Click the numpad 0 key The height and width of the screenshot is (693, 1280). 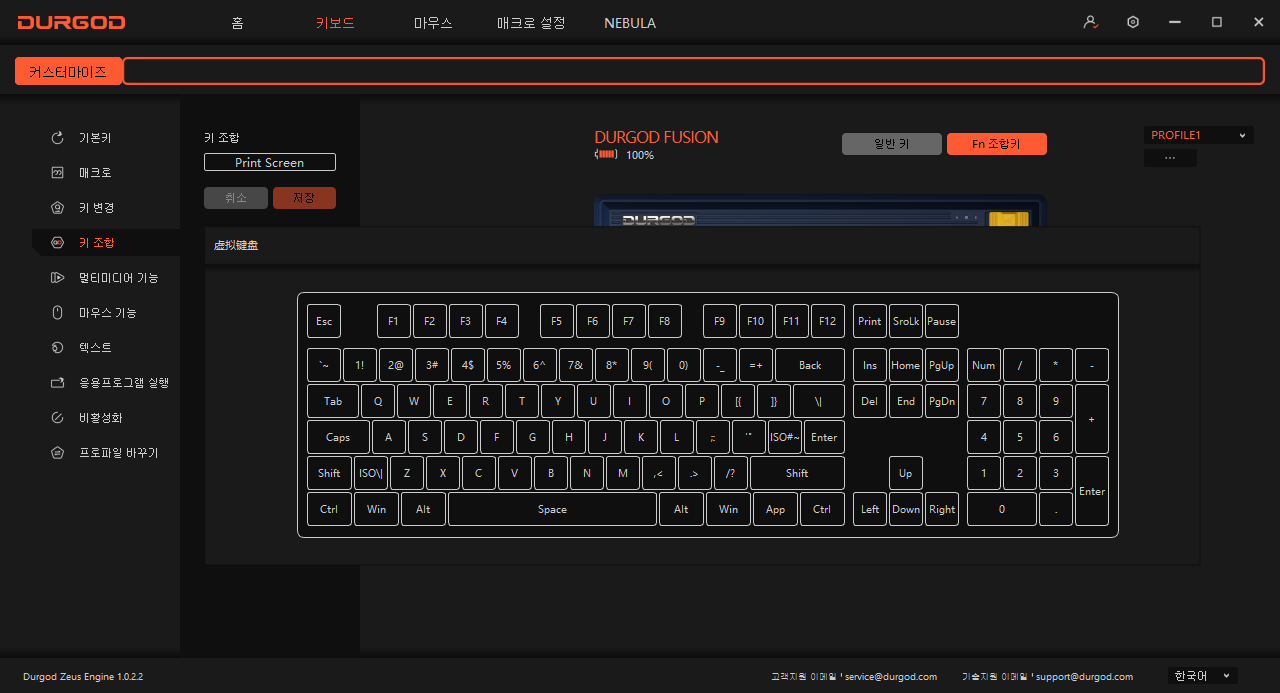[1002, 509]
